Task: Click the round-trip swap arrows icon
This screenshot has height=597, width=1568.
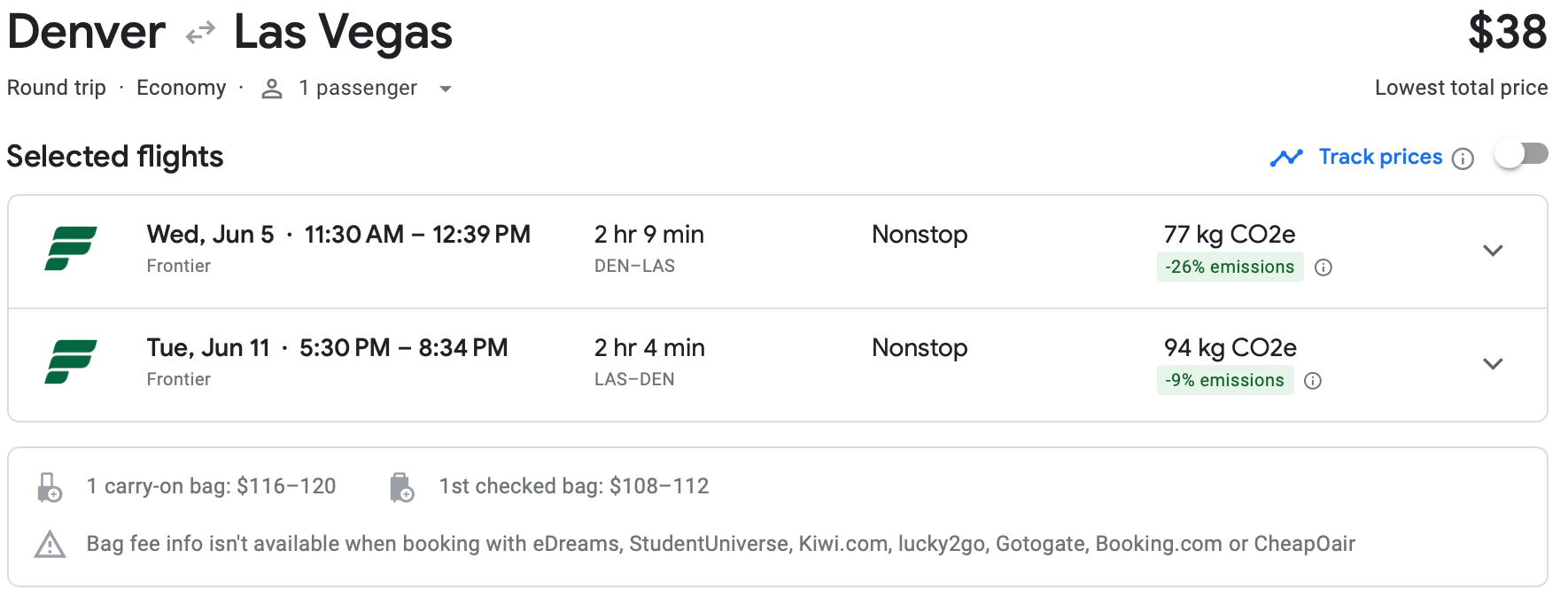Action: pos(200,34)
